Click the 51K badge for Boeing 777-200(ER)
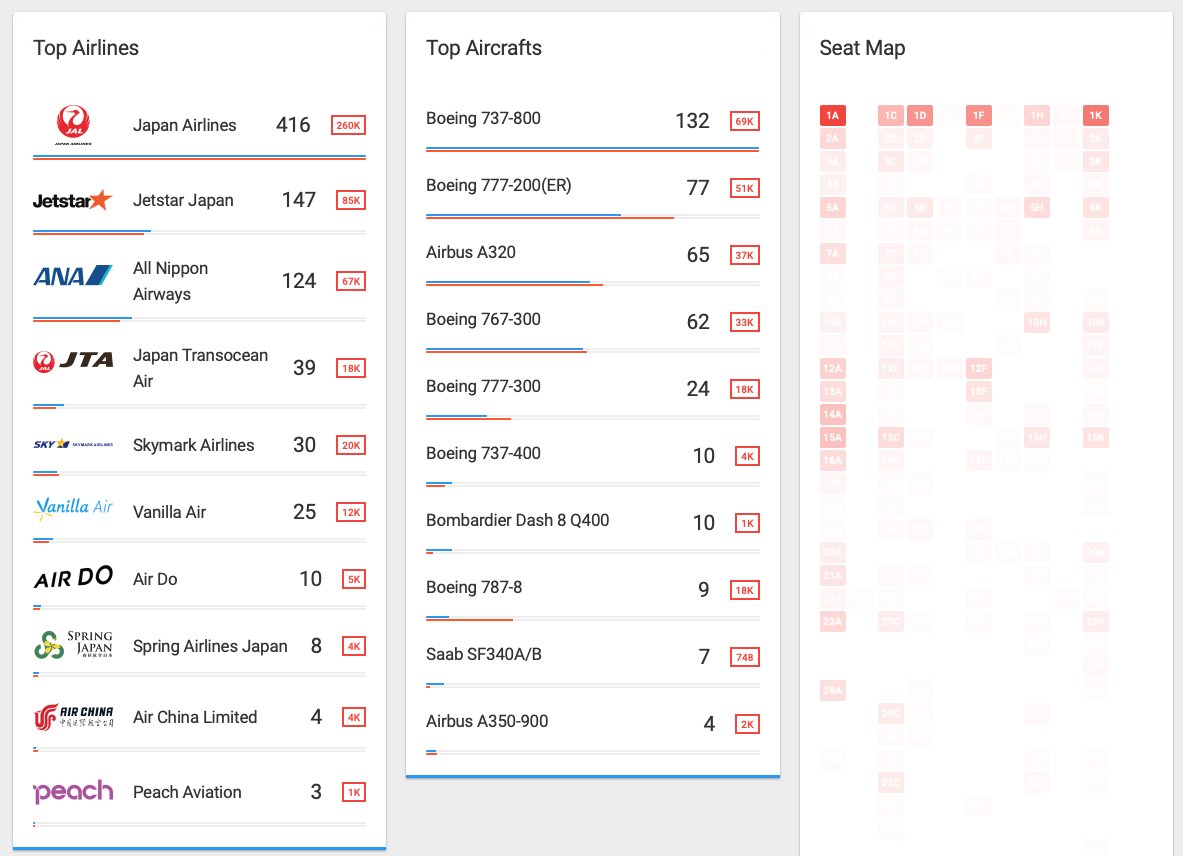This screenshot has width=1183, height=856. (x=745, y=188)
